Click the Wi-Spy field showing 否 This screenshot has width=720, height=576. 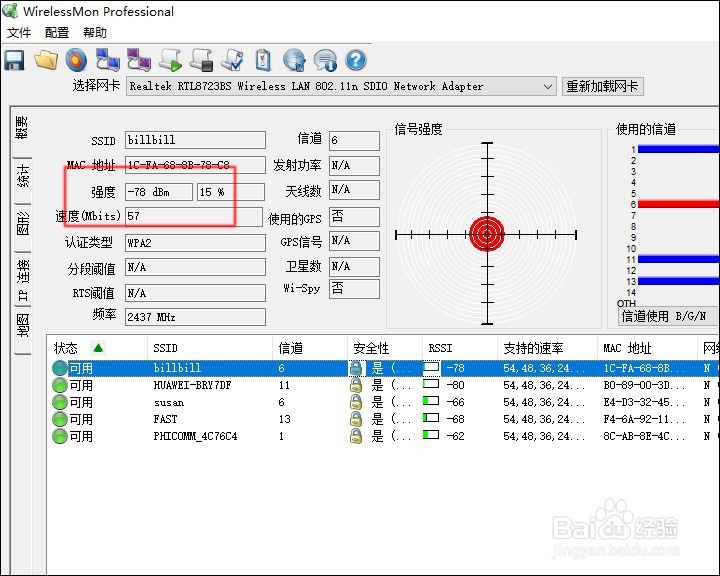354,289
